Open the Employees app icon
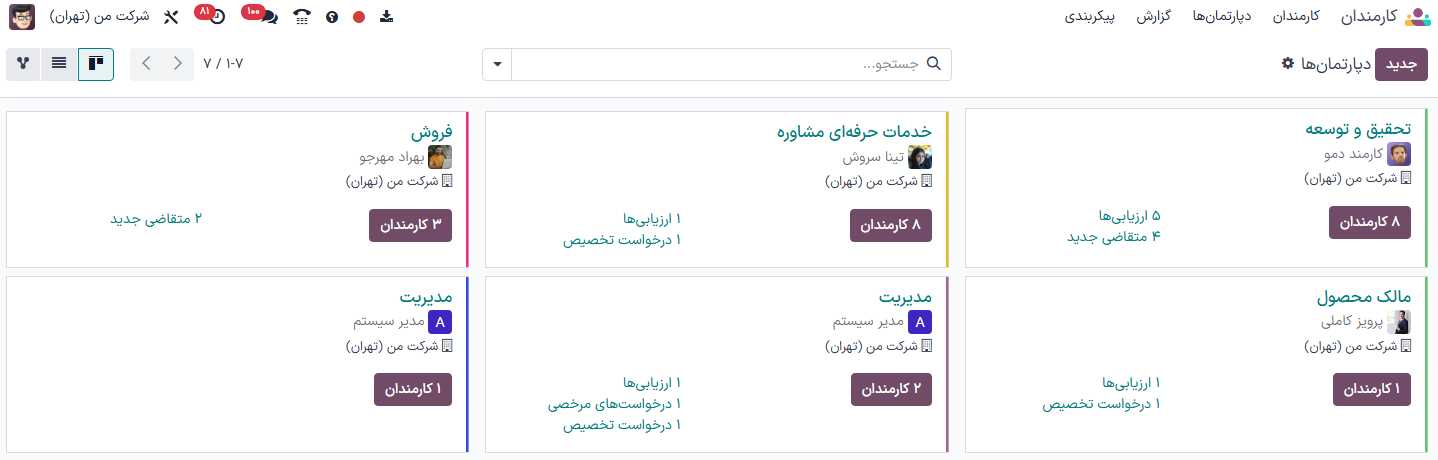Viewport: 1438px width, 460px height. click(x=1418, y=17)
